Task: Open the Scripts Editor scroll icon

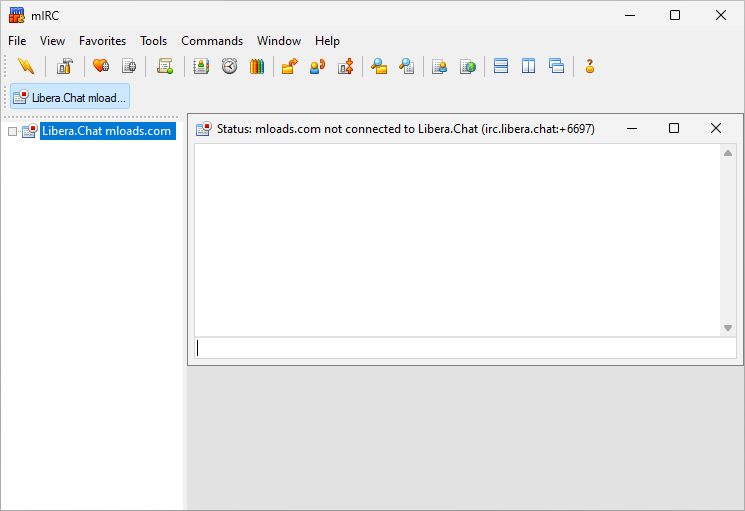Action: pyautogui.click(x=165, y=66)
